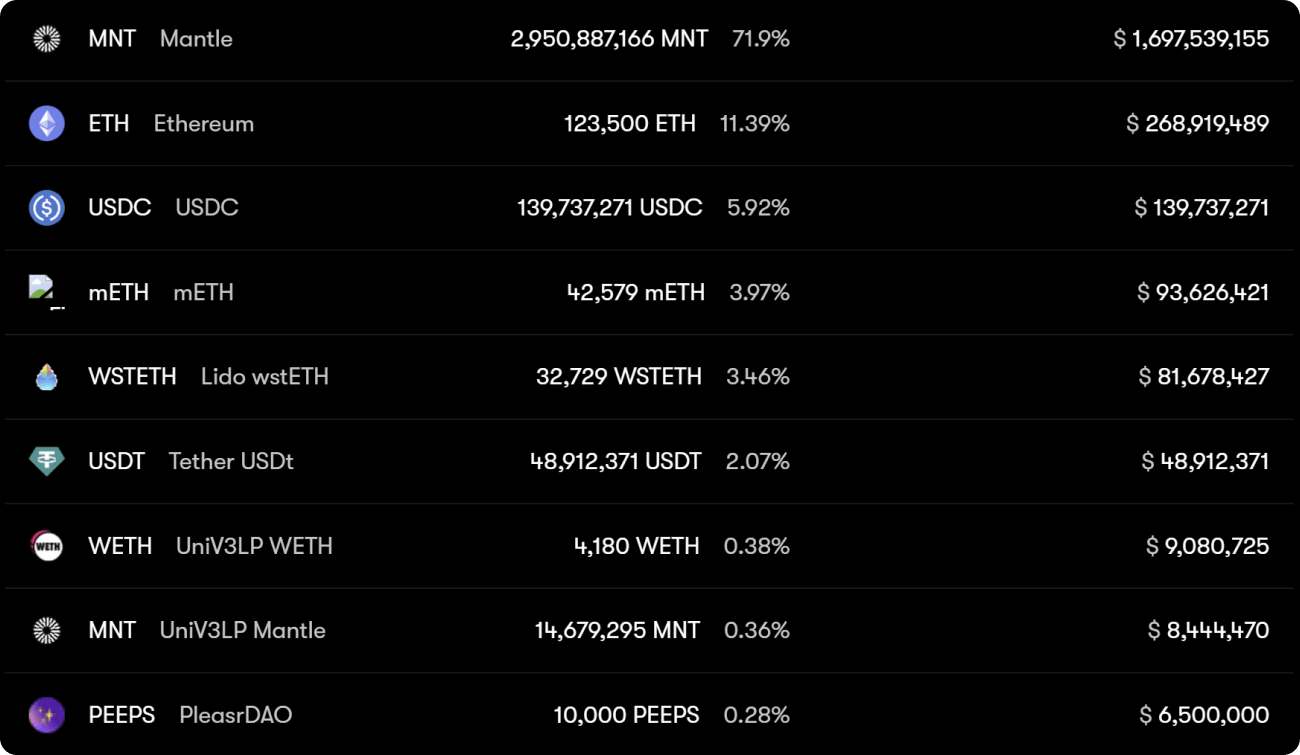This screenshot has height=755, width=1300.
Task: Click the Lido wstETH droplet icon
Action: 47,377
